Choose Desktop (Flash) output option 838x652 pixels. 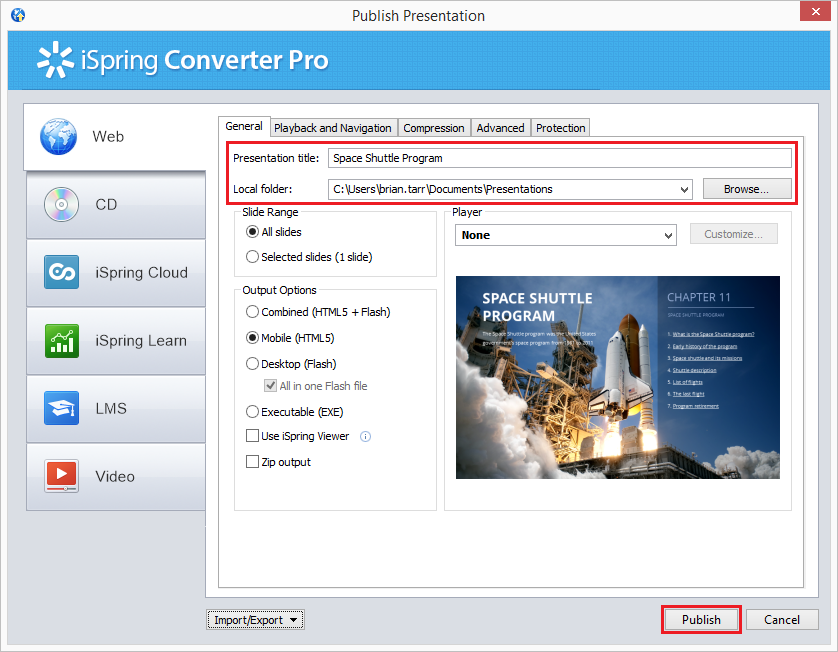[252, 364]
